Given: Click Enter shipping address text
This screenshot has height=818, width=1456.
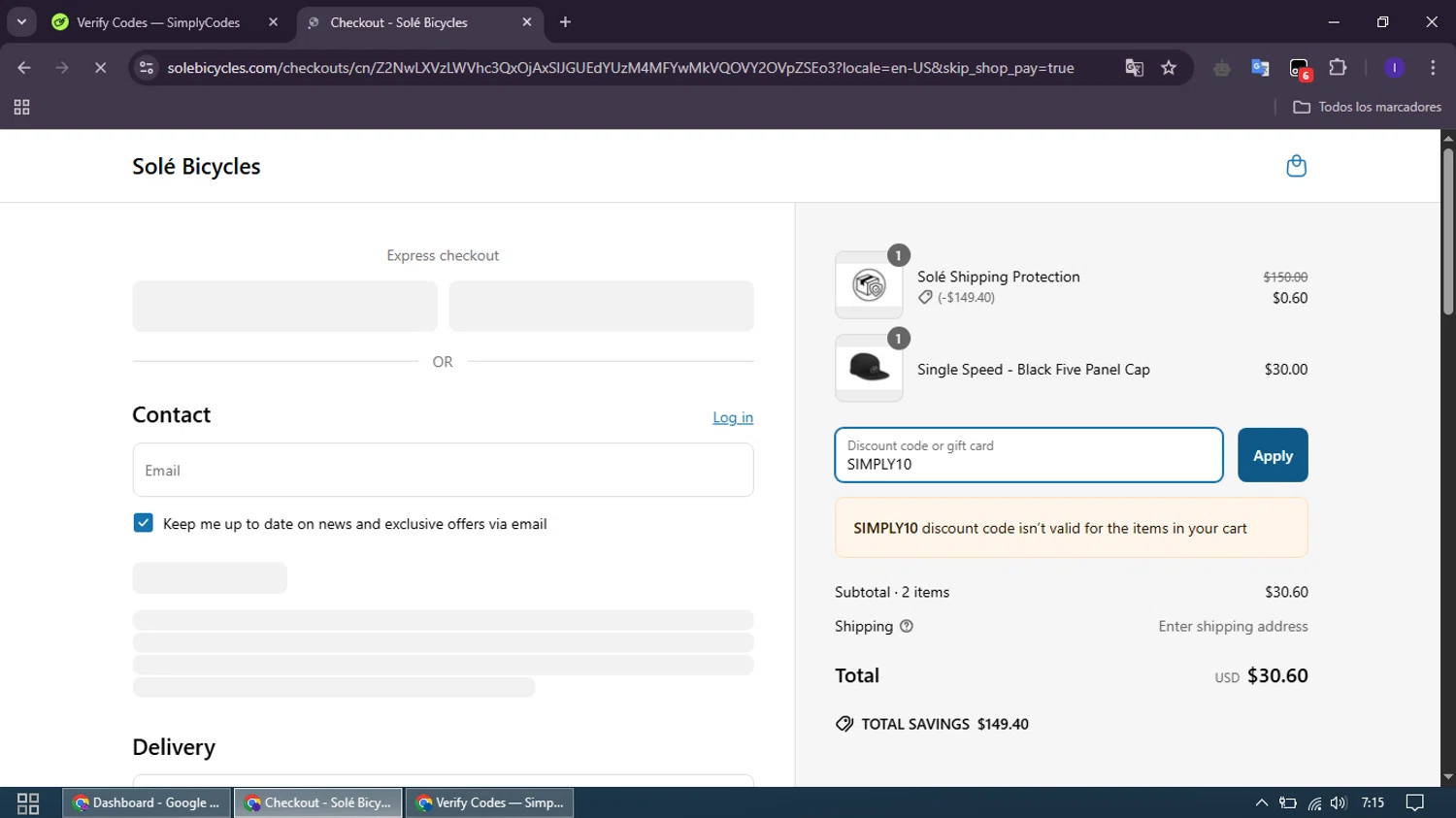Looking at the screenshot, I should click(x=1233, y=626).
